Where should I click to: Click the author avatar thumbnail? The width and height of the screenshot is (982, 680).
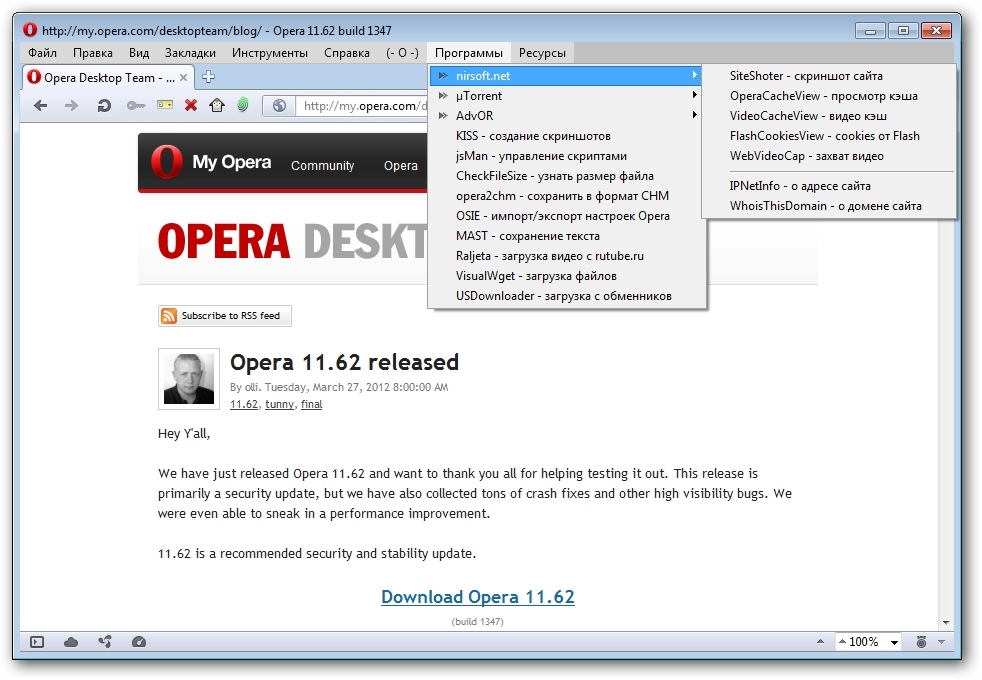188,379
